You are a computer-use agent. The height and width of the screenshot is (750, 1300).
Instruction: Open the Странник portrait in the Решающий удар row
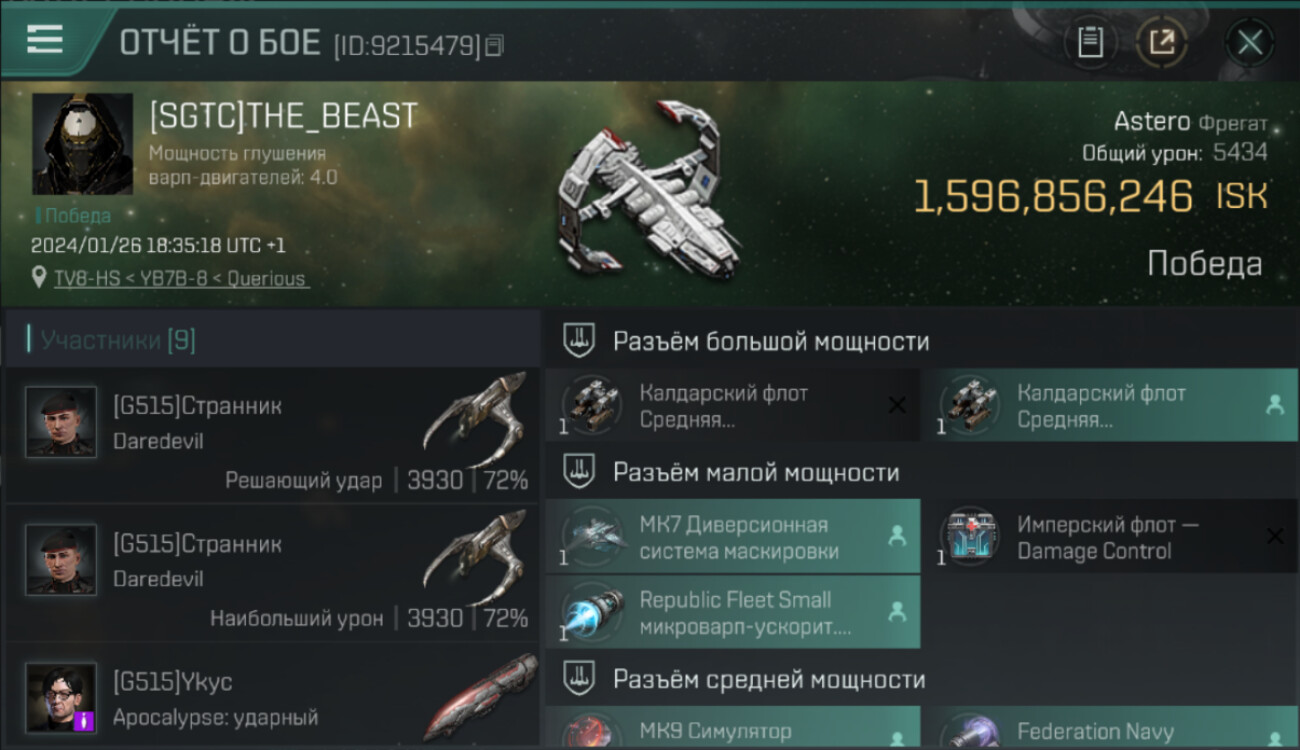tap(61, 421)
